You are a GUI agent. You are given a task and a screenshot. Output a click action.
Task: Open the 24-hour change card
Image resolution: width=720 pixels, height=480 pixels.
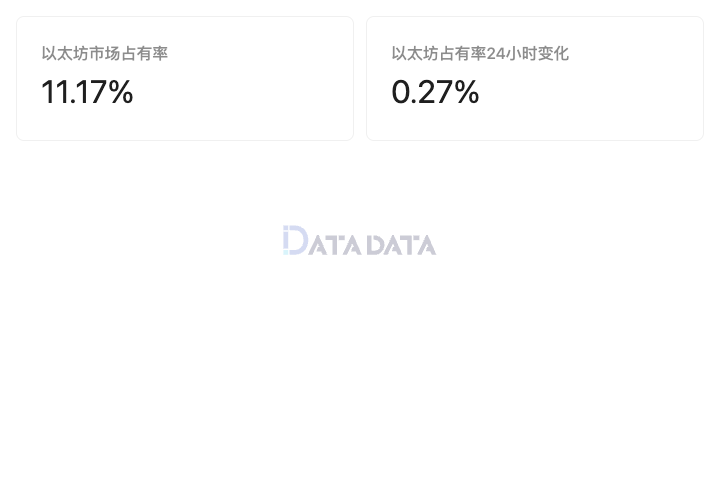[535, 79]
